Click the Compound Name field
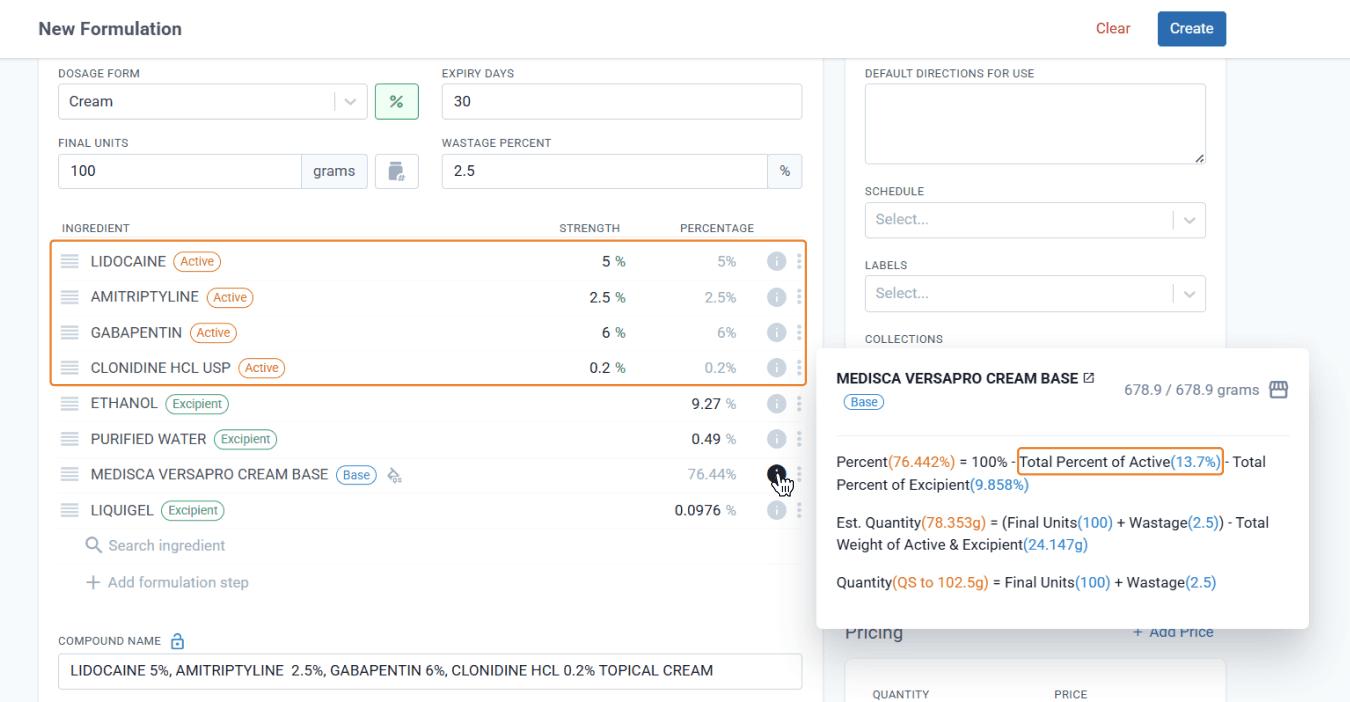Image resolution: width=1350 pixels, height=702 pixels. pos(430,671)
